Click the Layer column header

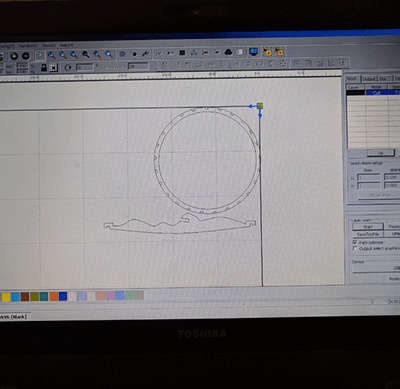[354, 87]
